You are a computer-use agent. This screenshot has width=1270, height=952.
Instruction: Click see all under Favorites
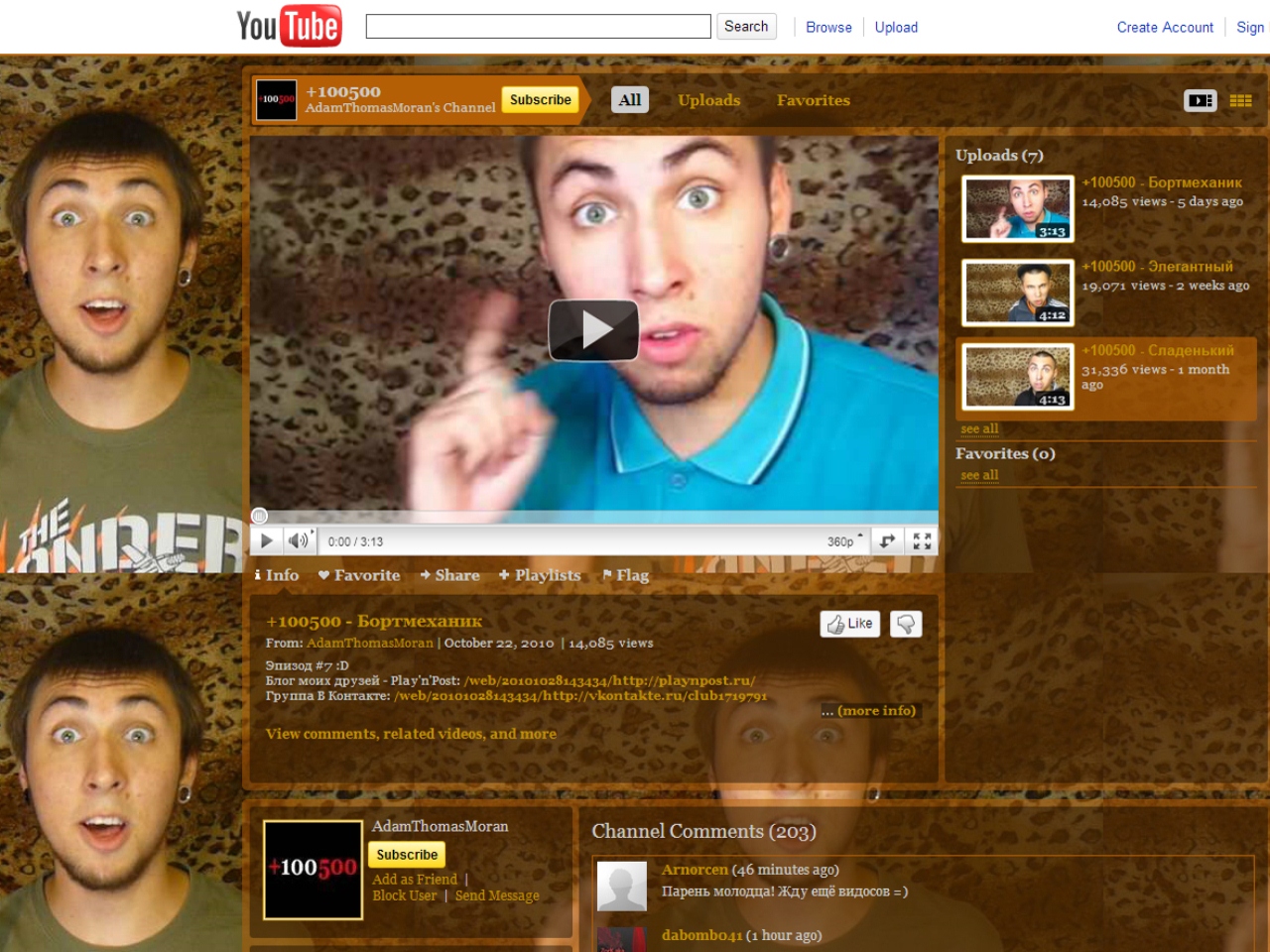(x=979, y=475)
